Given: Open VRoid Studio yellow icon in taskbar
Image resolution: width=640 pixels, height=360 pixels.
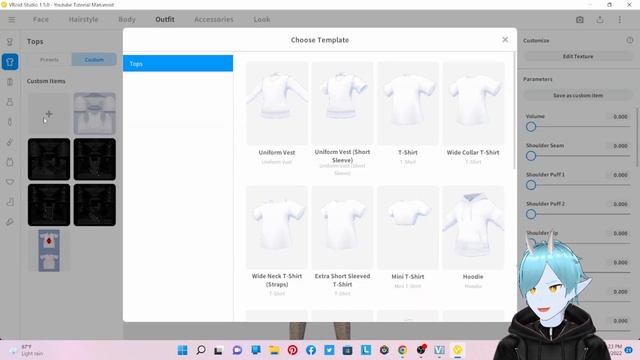Looking at the screenshot, I should coord(458,350).
